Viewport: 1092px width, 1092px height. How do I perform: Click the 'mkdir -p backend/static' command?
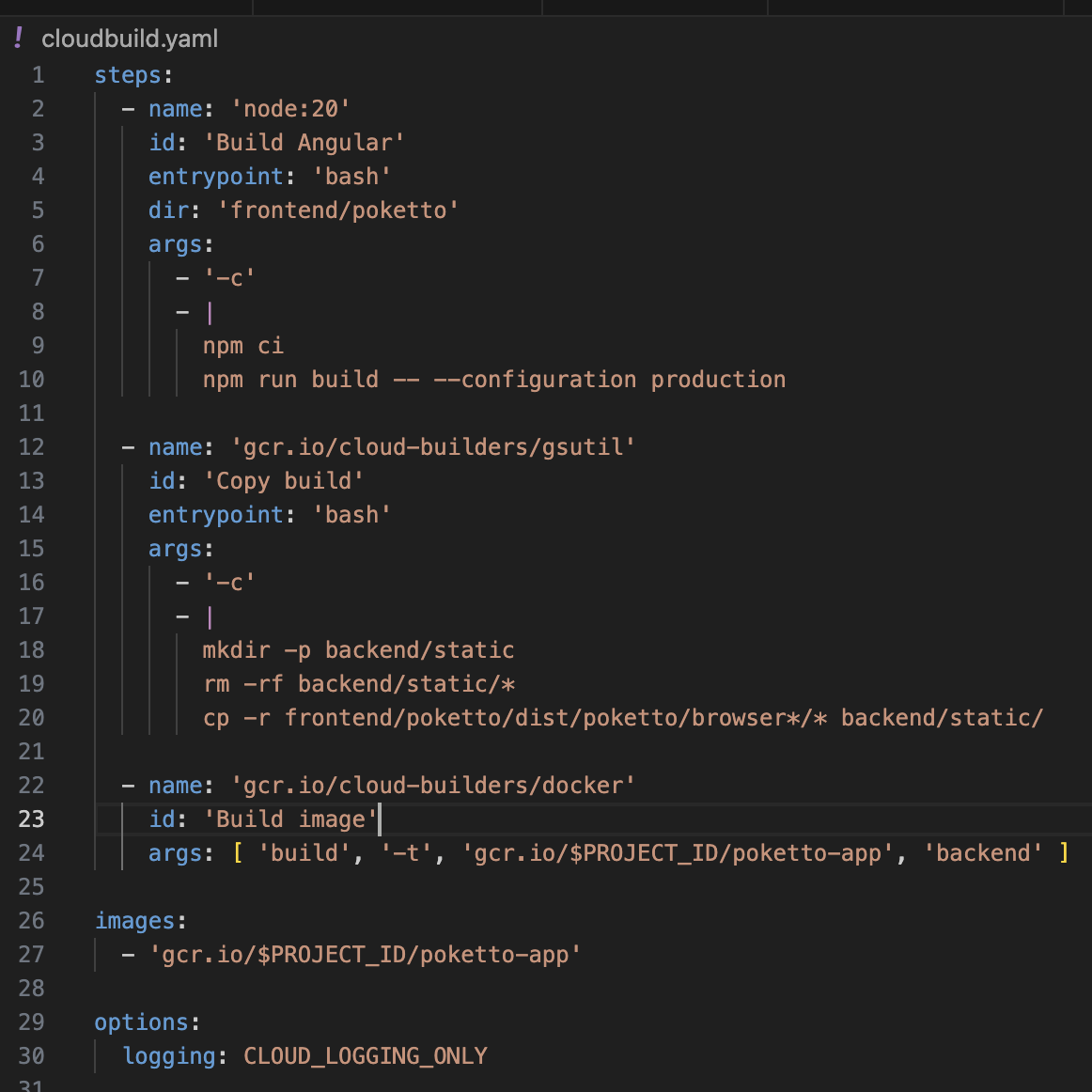pyautogui.click(x=358, y=650)
